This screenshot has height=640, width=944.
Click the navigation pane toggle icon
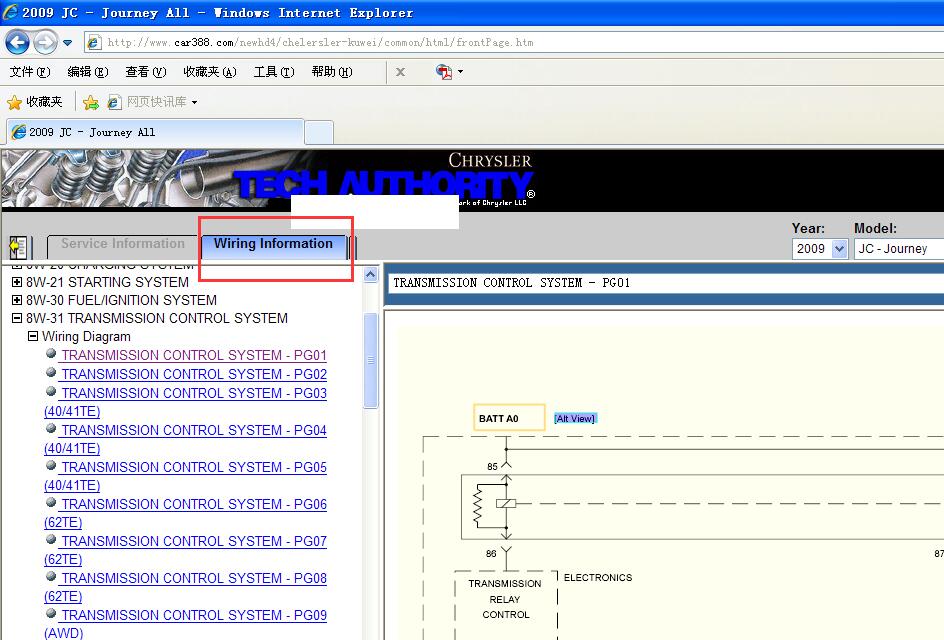pyautogui.click(x=18, y=247)
